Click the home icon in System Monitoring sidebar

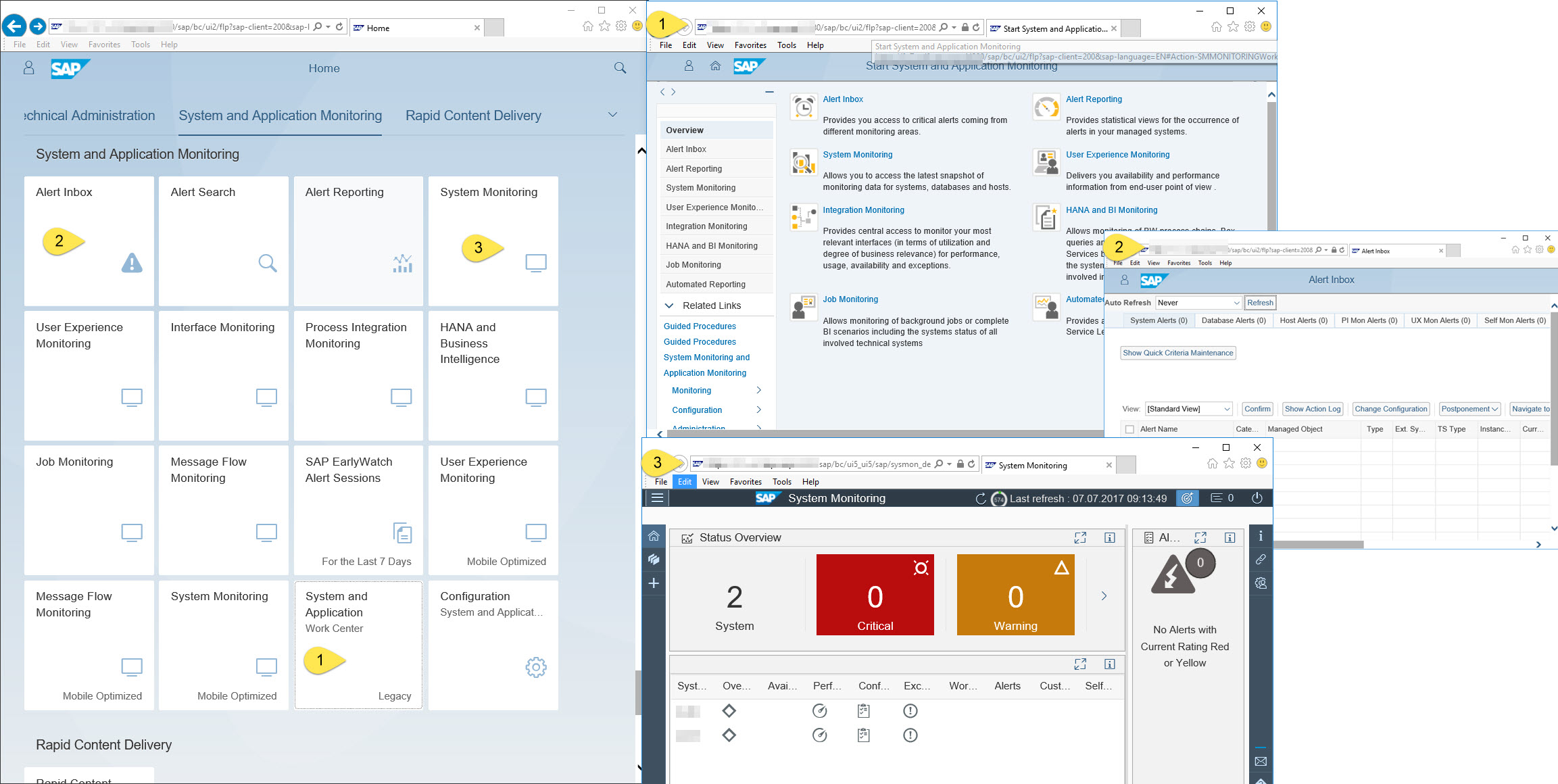point(654,536)
